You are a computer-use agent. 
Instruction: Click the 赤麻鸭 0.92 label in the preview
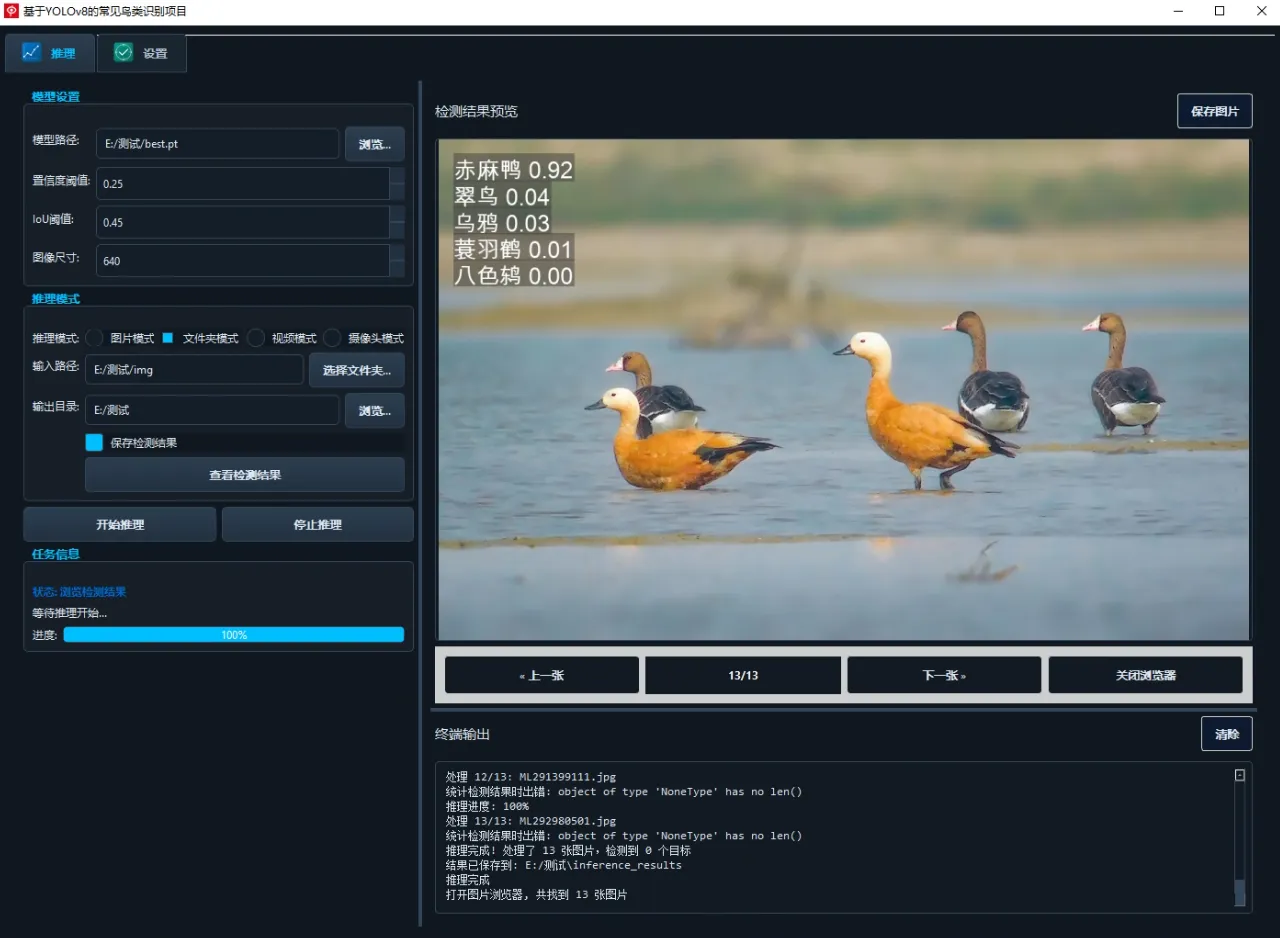coord(514,170)
